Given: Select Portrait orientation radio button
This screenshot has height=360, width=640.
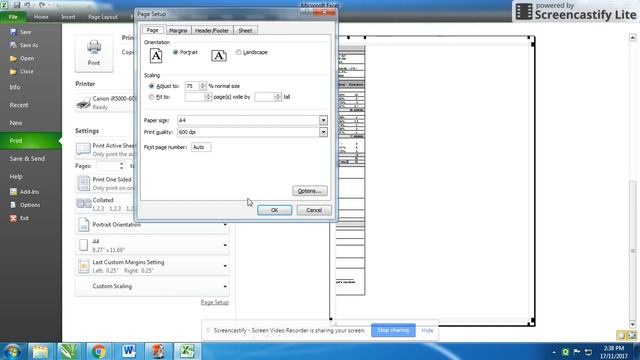Looking at the screenshot, I should pyautogui.click(x=176, y=52).
